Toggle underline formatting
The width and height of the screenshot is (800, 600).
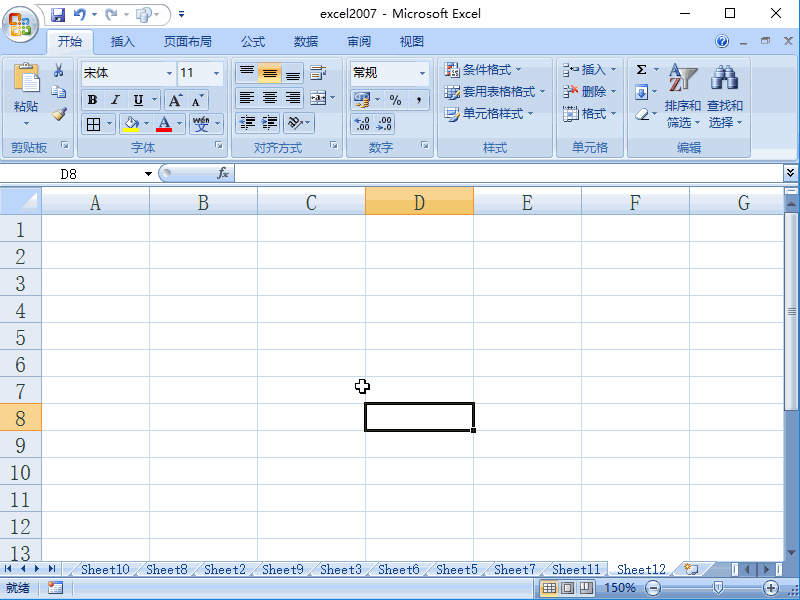pyautogui.click(x=138, y=100)
